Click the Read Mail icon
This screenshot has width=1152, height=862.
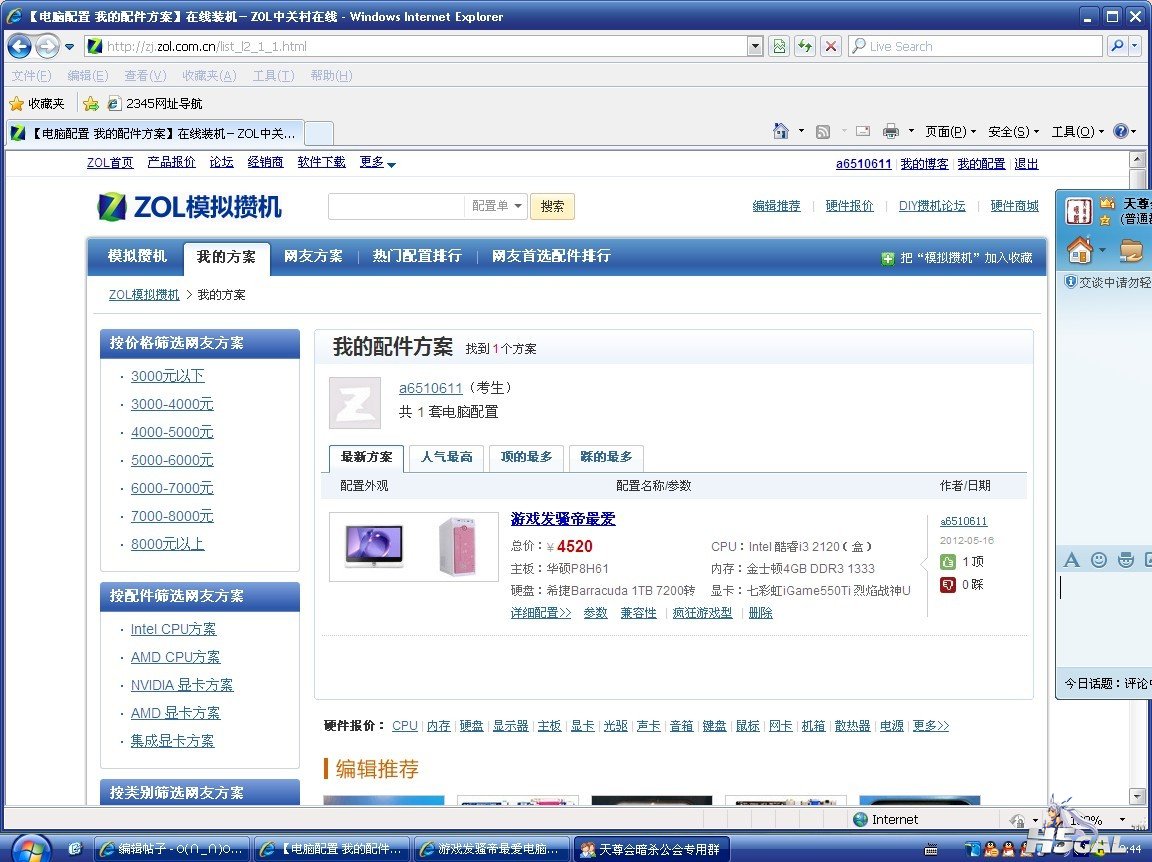click(x=863, y=132)
